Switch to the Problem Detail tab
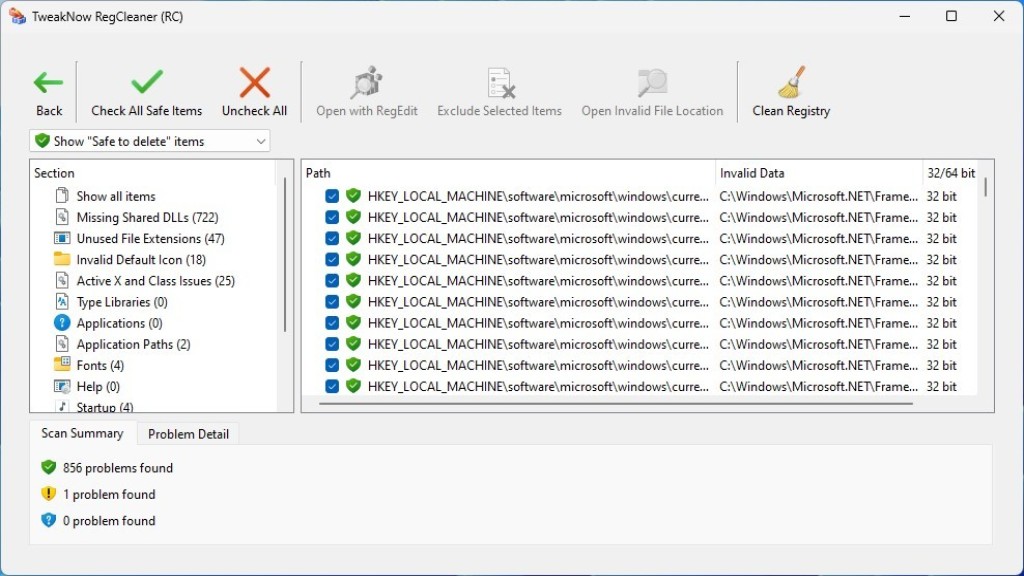The image size is (1024, 576). 188,433
